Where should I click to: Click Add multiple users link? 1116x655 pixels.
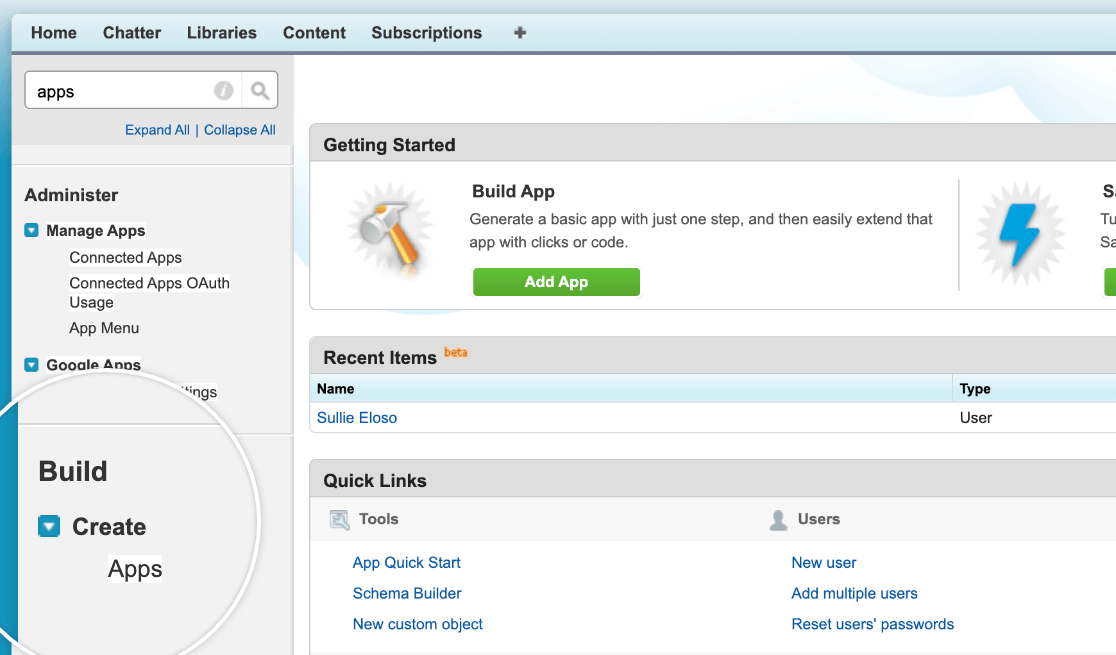click(x=854, y=593)
